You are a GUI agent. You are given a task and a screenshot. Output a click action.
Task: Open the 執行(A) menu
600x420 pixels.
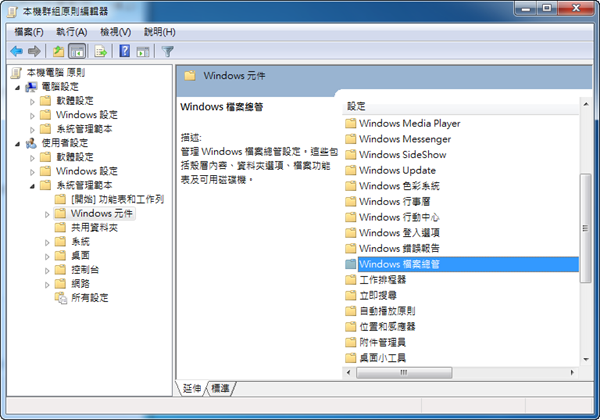pyautogui.click(x=72, y=32)
